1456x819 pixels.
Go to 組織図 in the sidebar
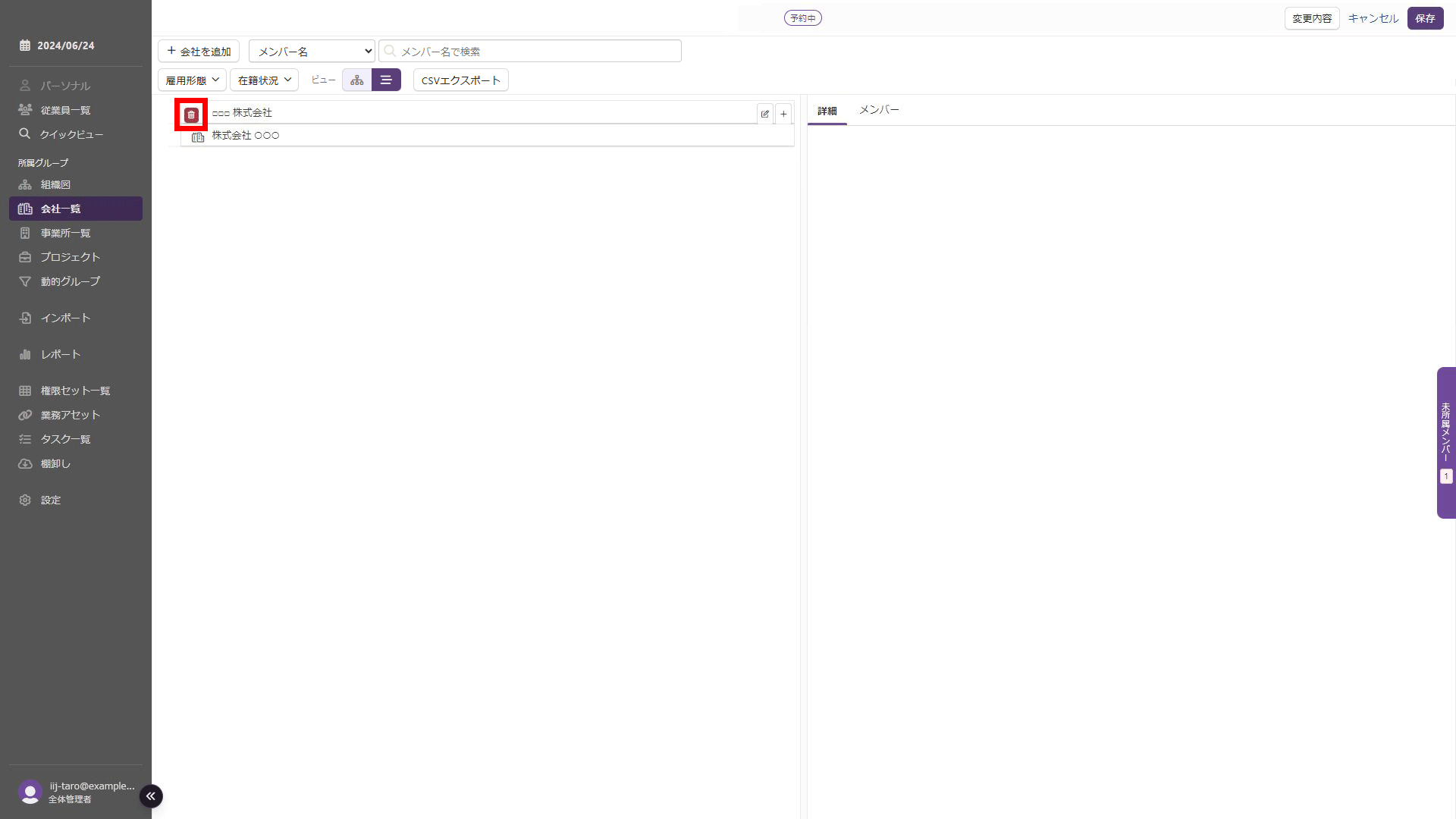(x=76, y=184)
